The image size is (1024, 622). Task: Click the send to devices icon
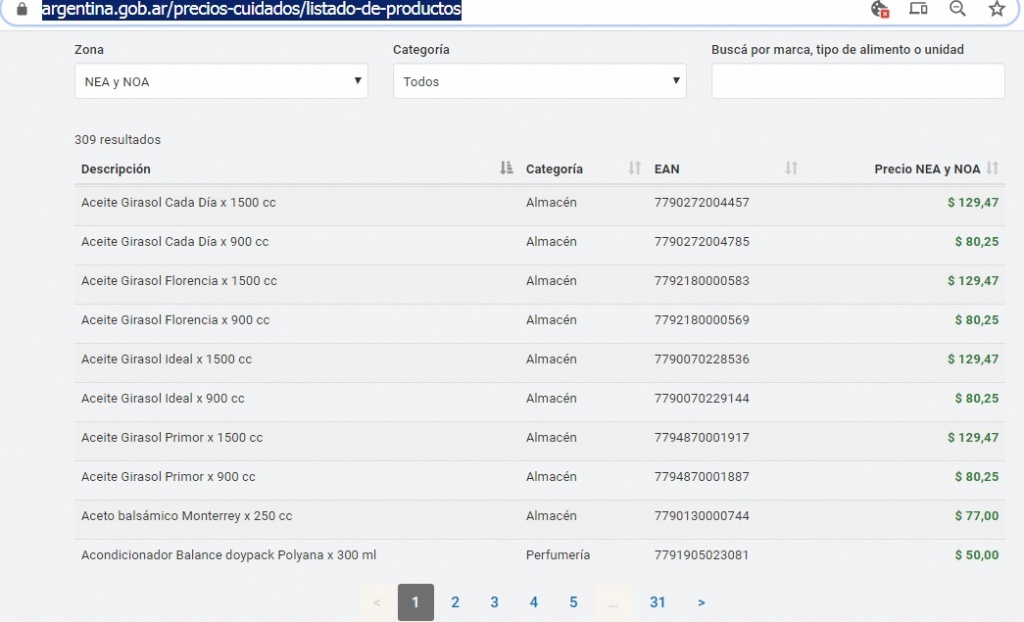[918, 9]
